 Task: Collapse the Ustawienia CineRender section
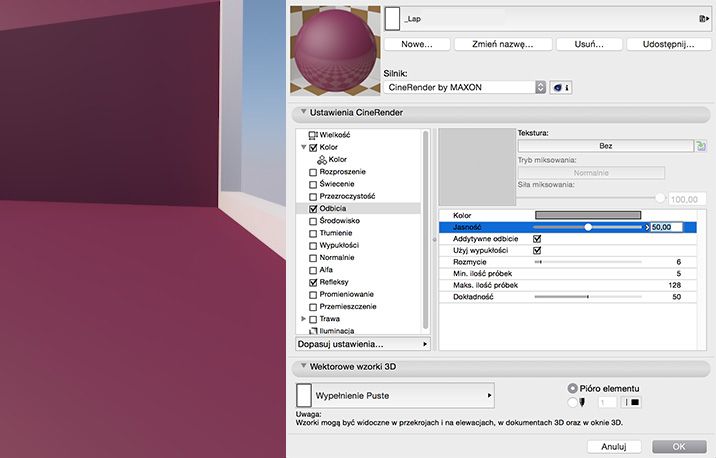coord(303,112)
